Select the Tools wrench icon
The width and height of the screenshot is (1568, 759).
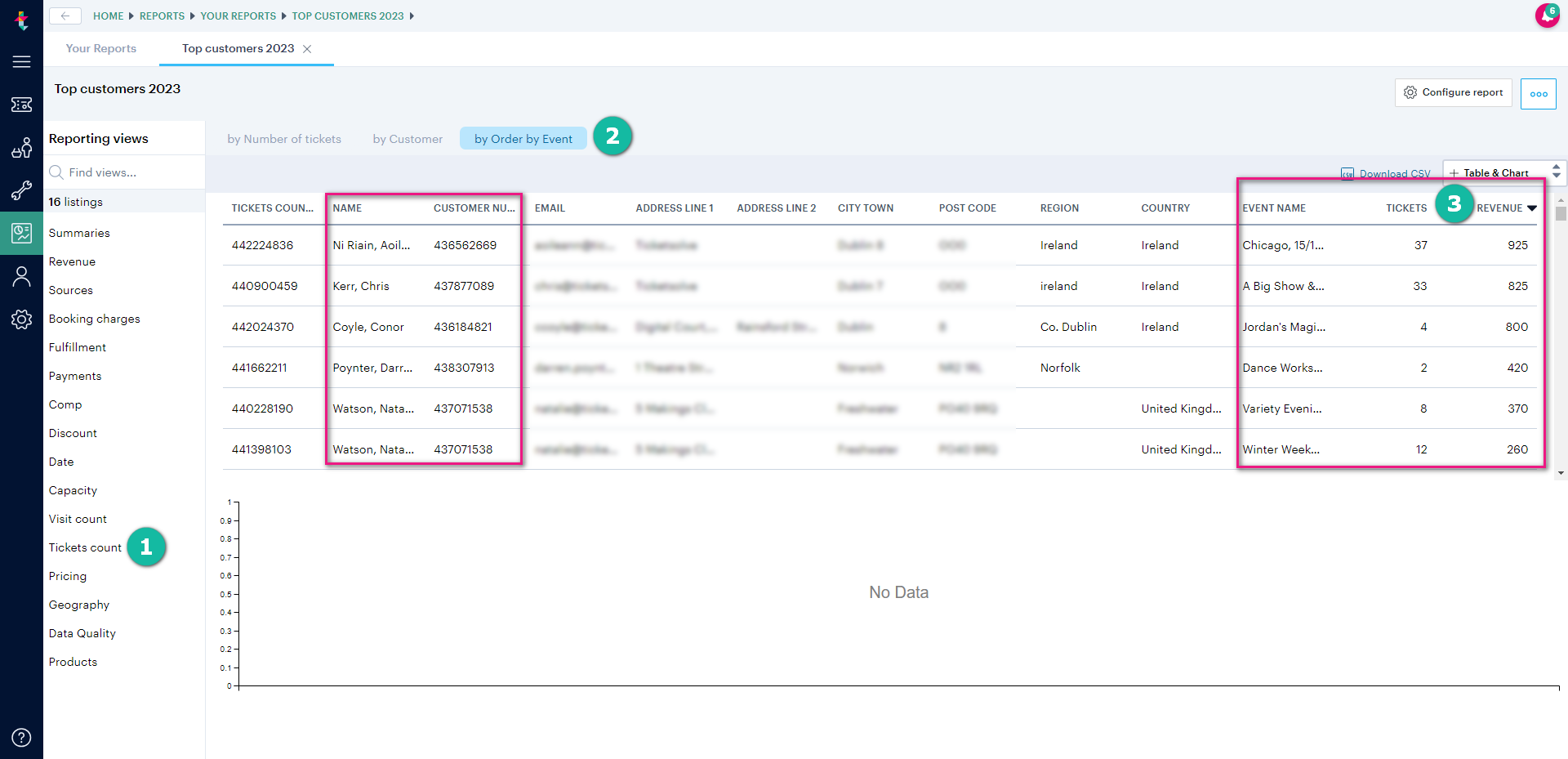tap(21, 190)
